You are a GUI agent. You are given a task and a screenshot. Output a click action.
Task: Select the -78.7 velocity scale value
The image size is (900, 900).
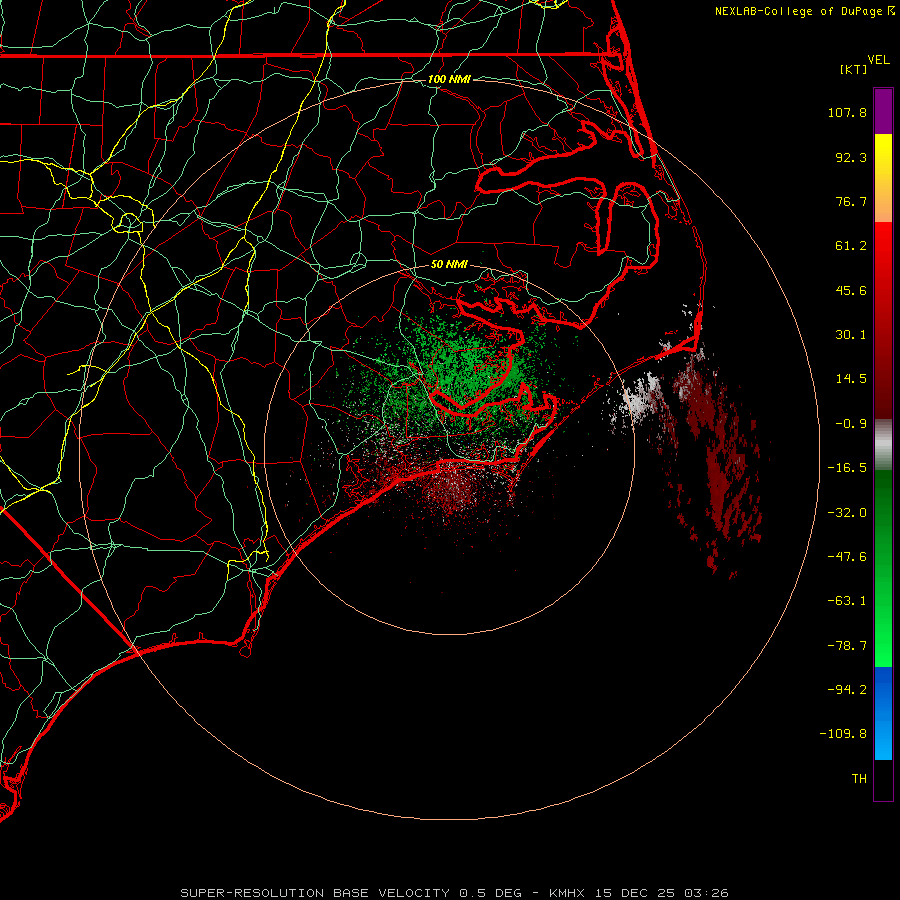coord(847,646)
